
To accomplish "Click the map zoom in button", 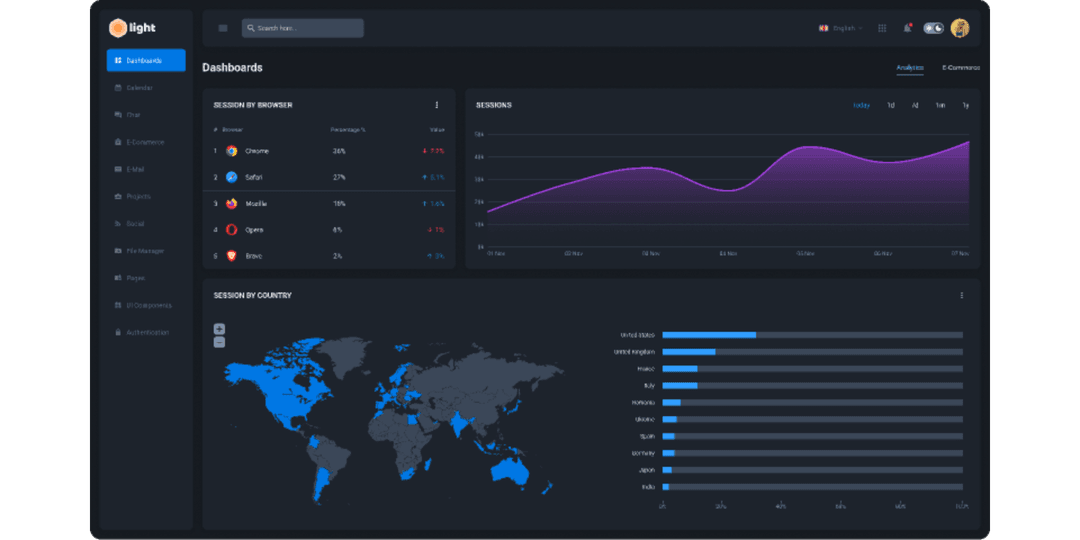I will pyautogui.click(x=219, y=329).
